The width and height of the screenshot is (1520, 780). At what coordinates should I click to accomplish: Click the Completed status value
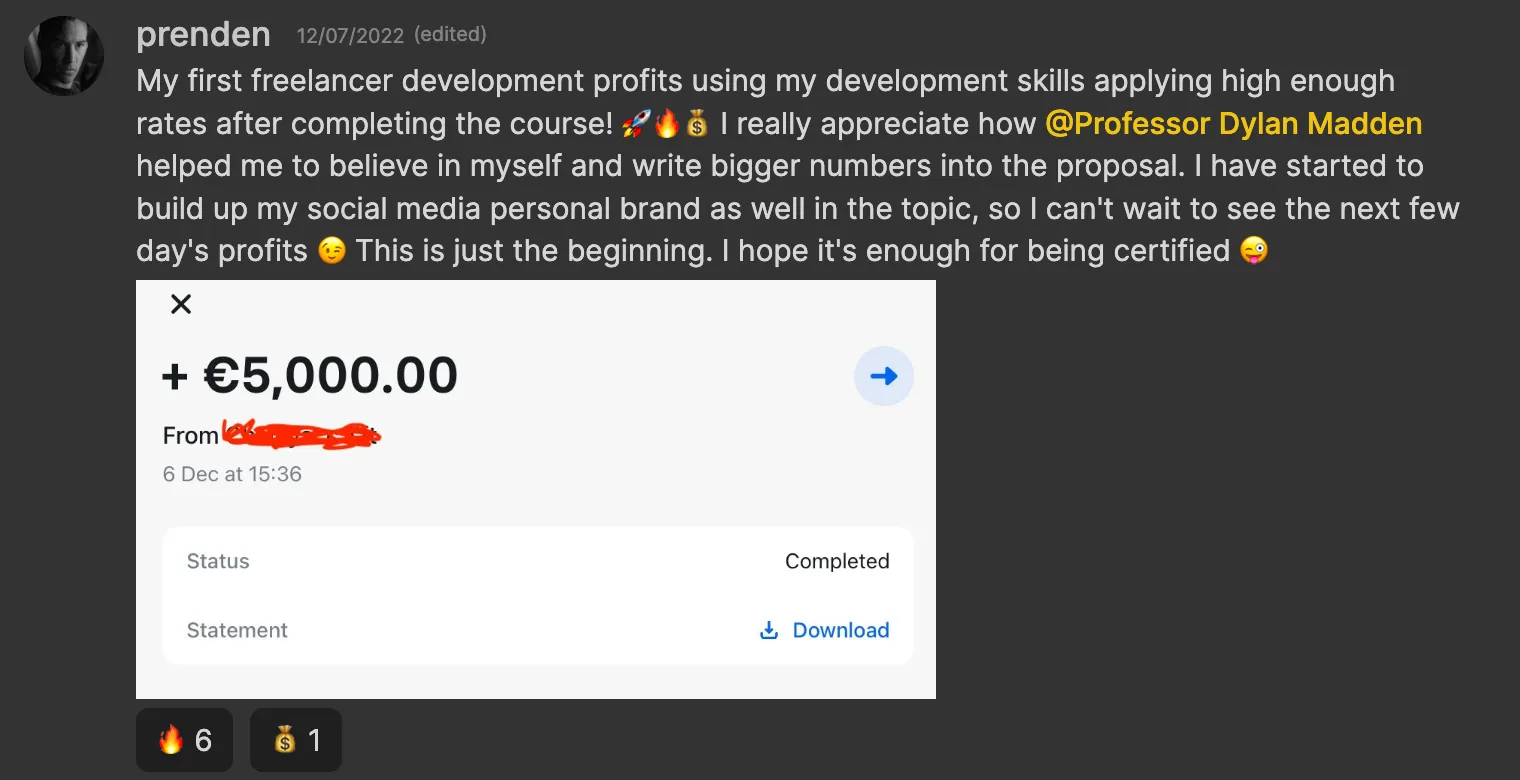pos(837,561)
